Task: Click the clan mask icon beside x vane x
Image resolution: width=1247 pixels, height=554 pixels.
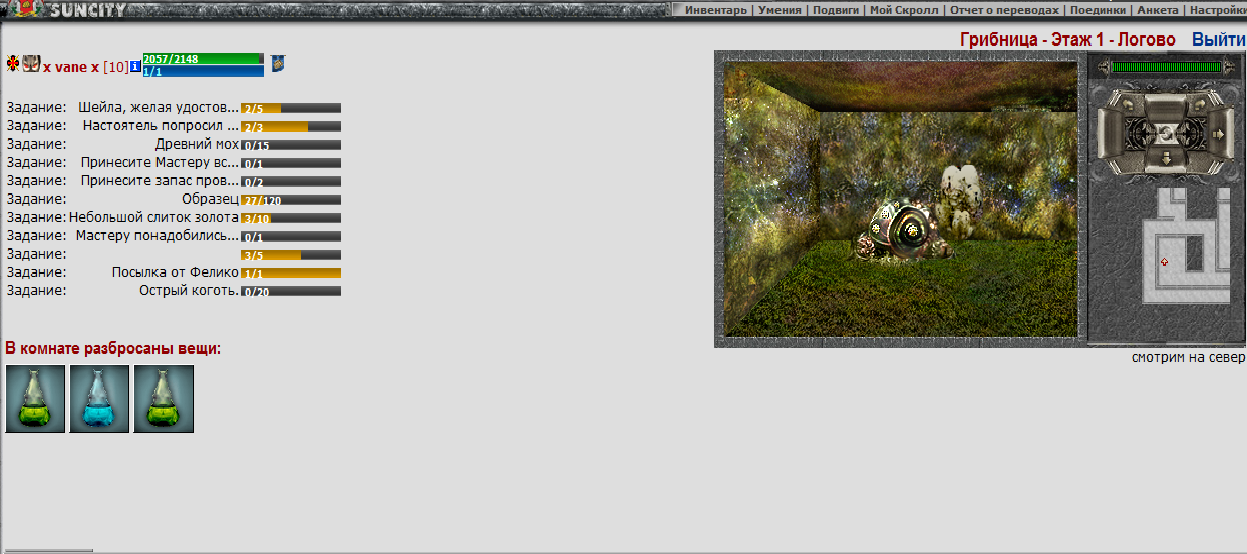Action: pyautogui.click(x=31, y=64)
